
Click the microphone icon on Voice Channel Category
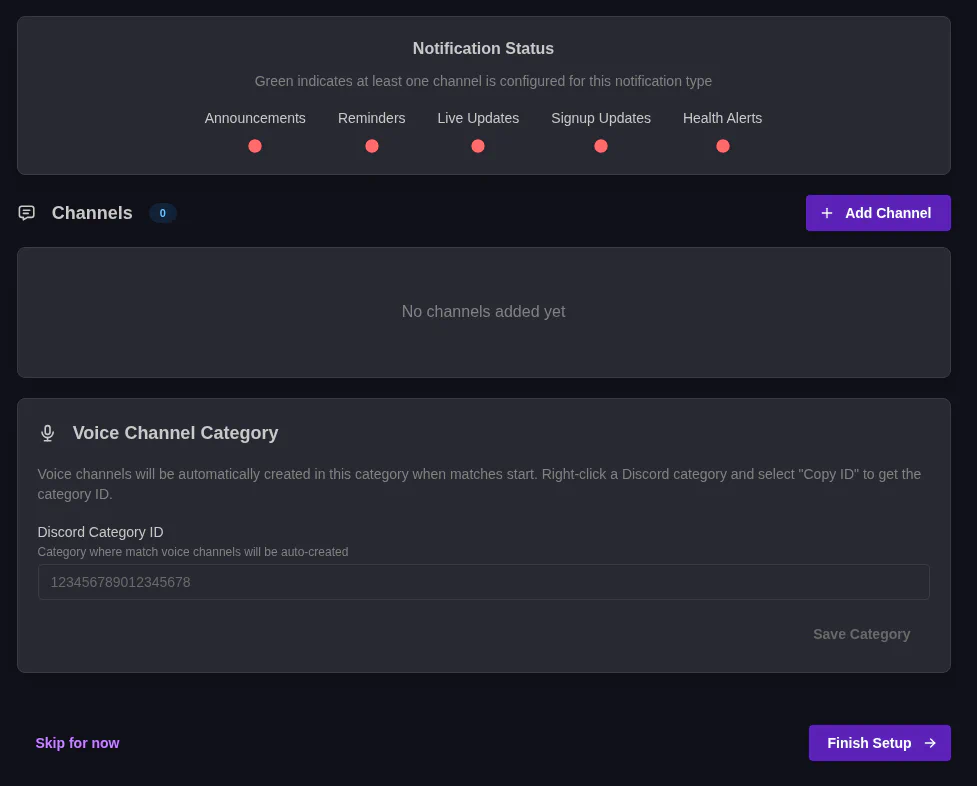click(x=47, y=433)
